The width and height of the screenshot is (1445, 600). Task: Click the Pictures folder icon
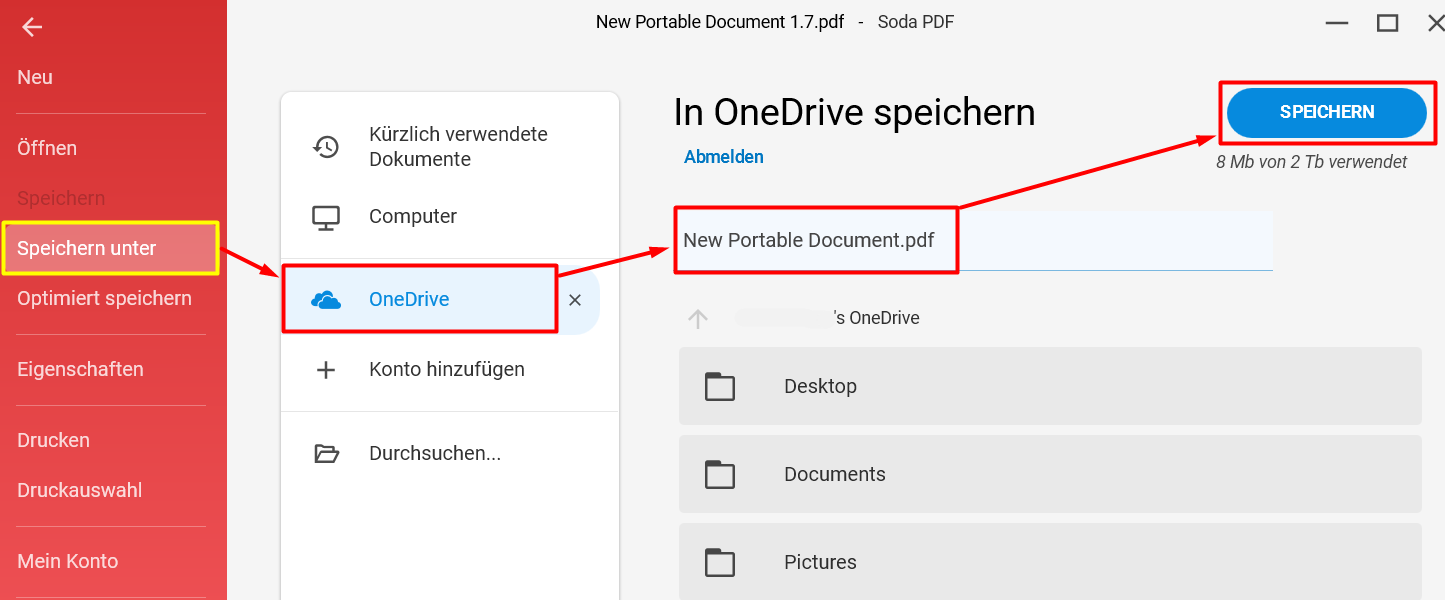pos(720,562)
